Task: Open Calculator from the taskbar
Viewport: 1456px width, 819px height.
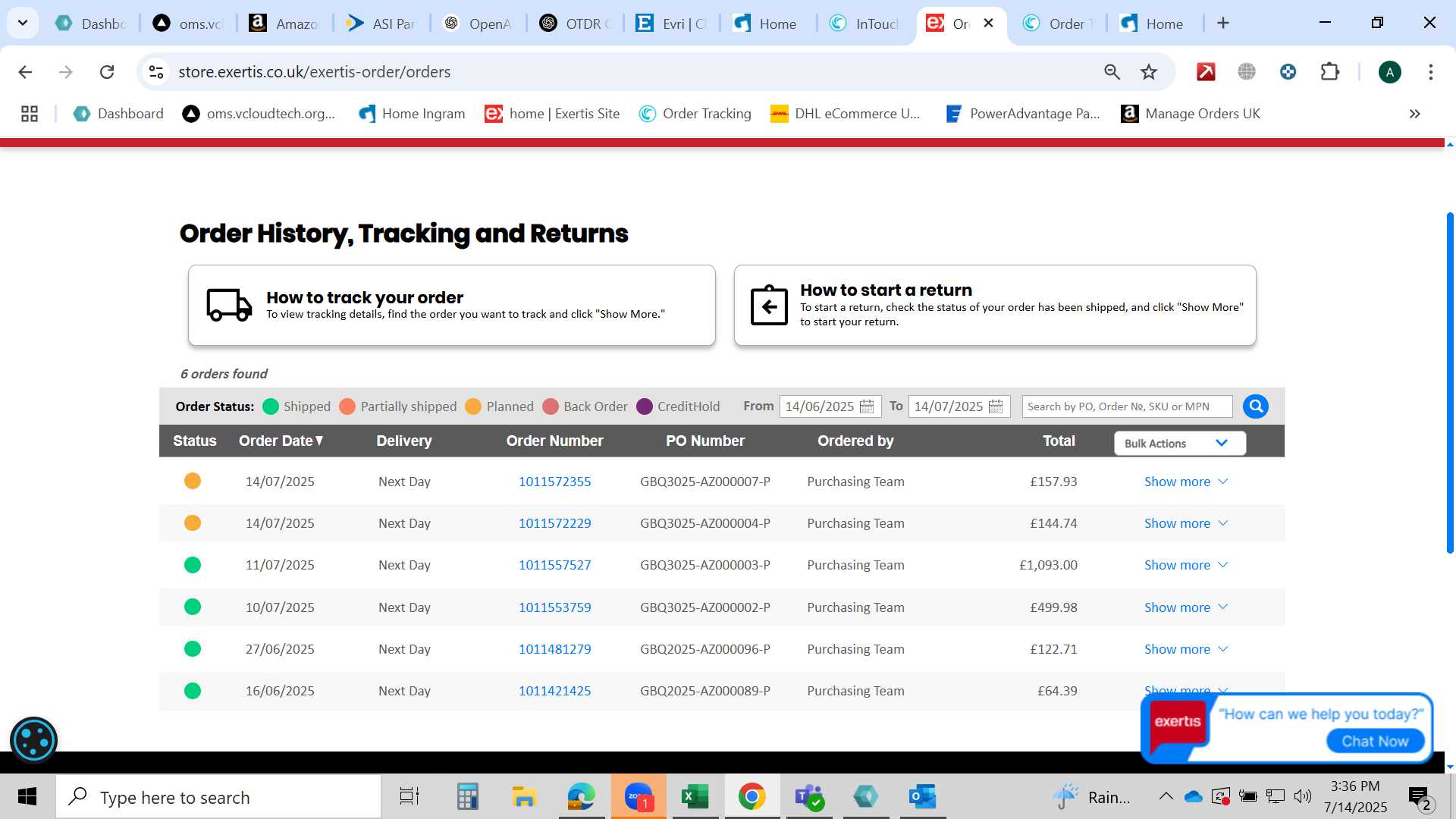Action: (x=467, y=797)
